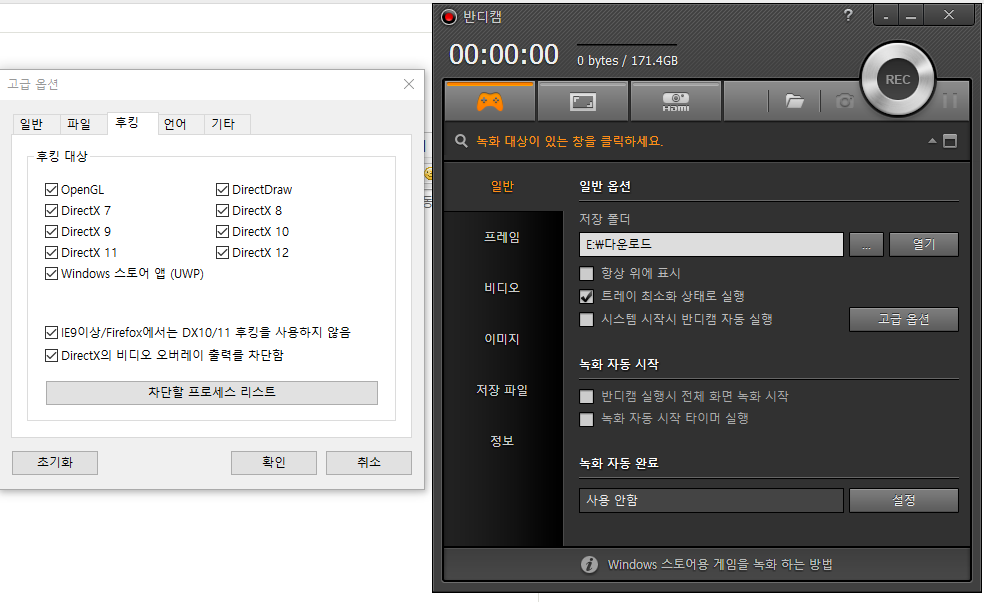Toggle the DirectX 10 checkbox

(222, 232)
